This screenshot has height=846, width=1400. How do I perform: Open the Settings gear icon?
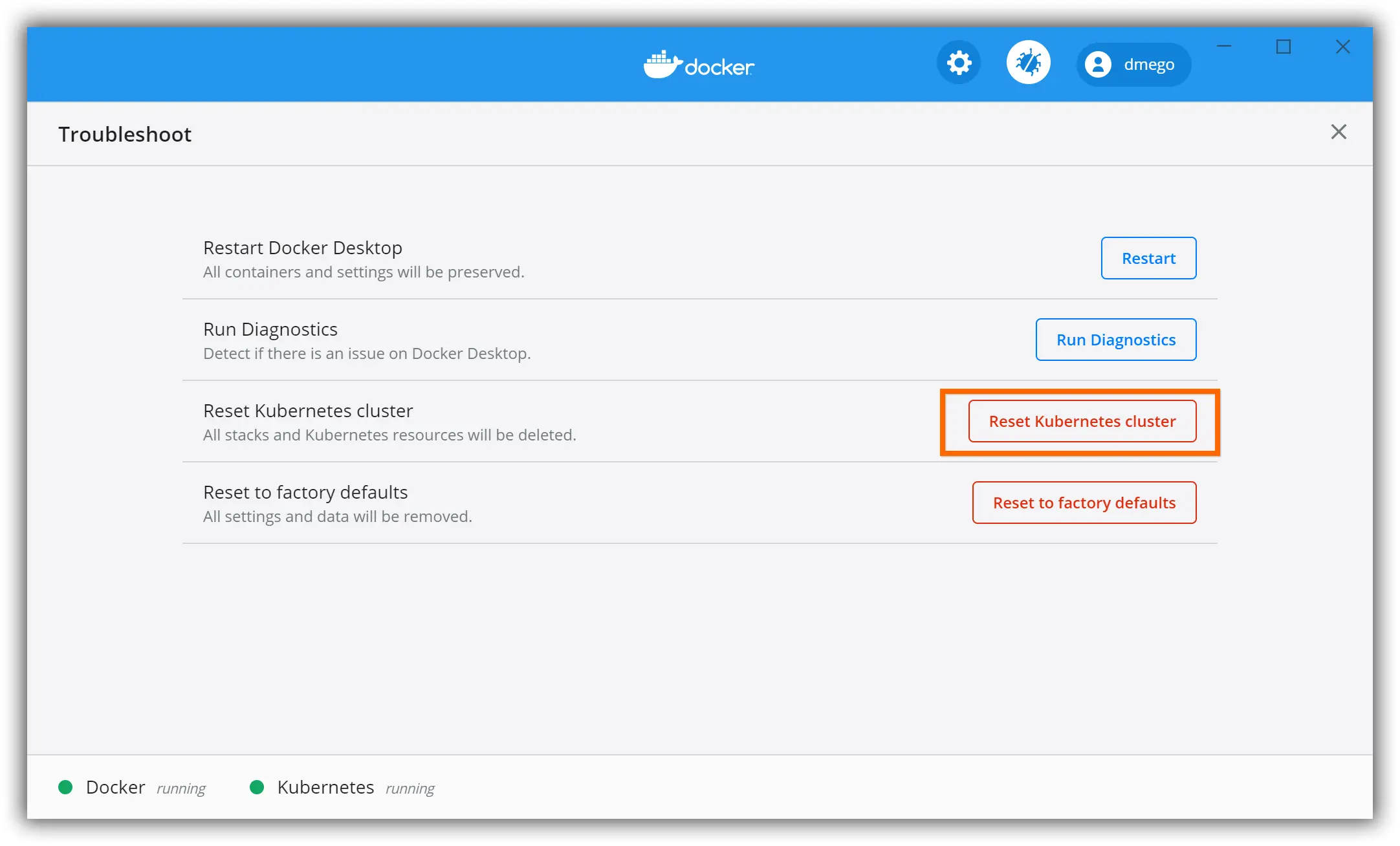click(959, 63)
